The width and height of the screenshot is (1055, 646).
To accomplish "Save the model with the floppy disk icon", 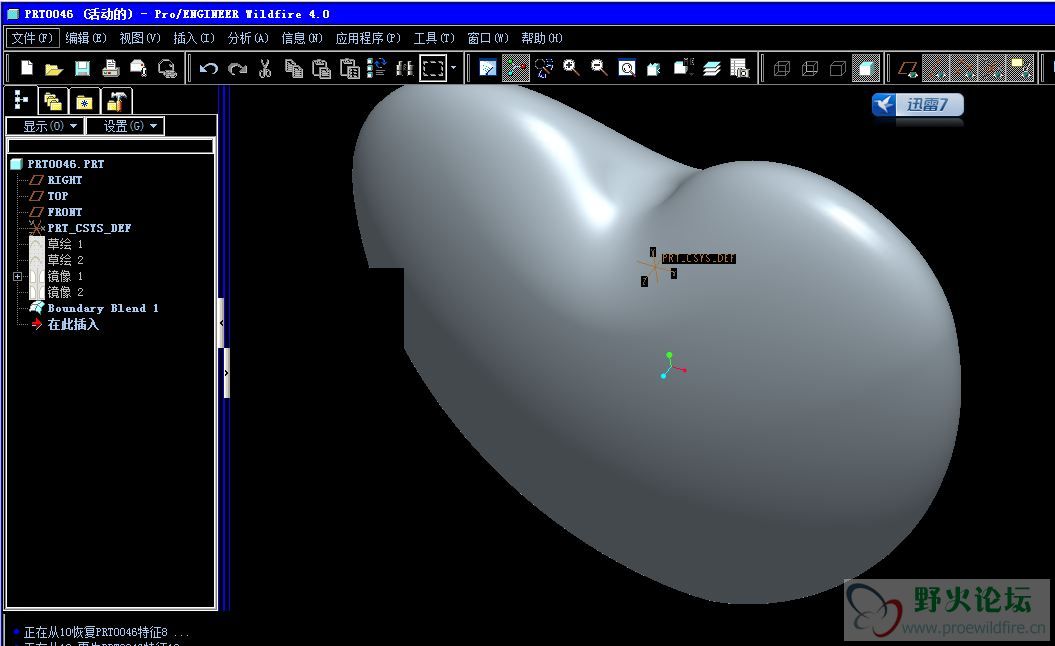I will [82, 68].
